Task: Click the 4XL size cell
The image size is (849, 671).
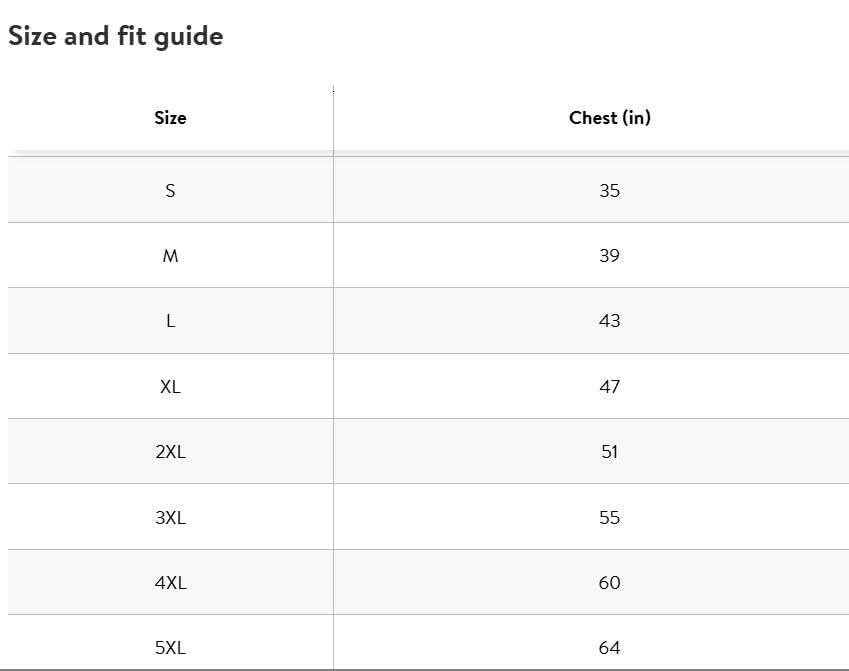Action: point(170,582)
